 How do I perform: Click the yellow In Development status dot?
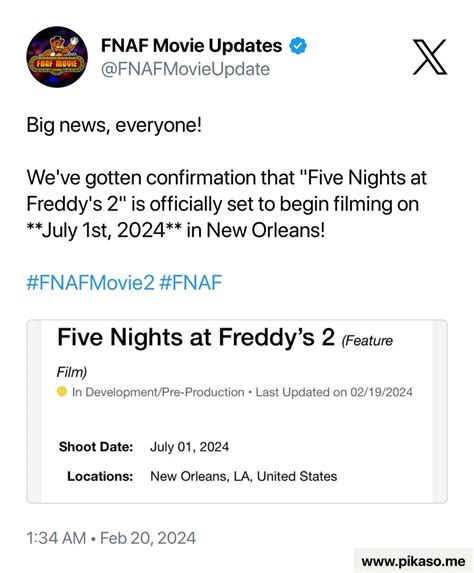(62, 391)
